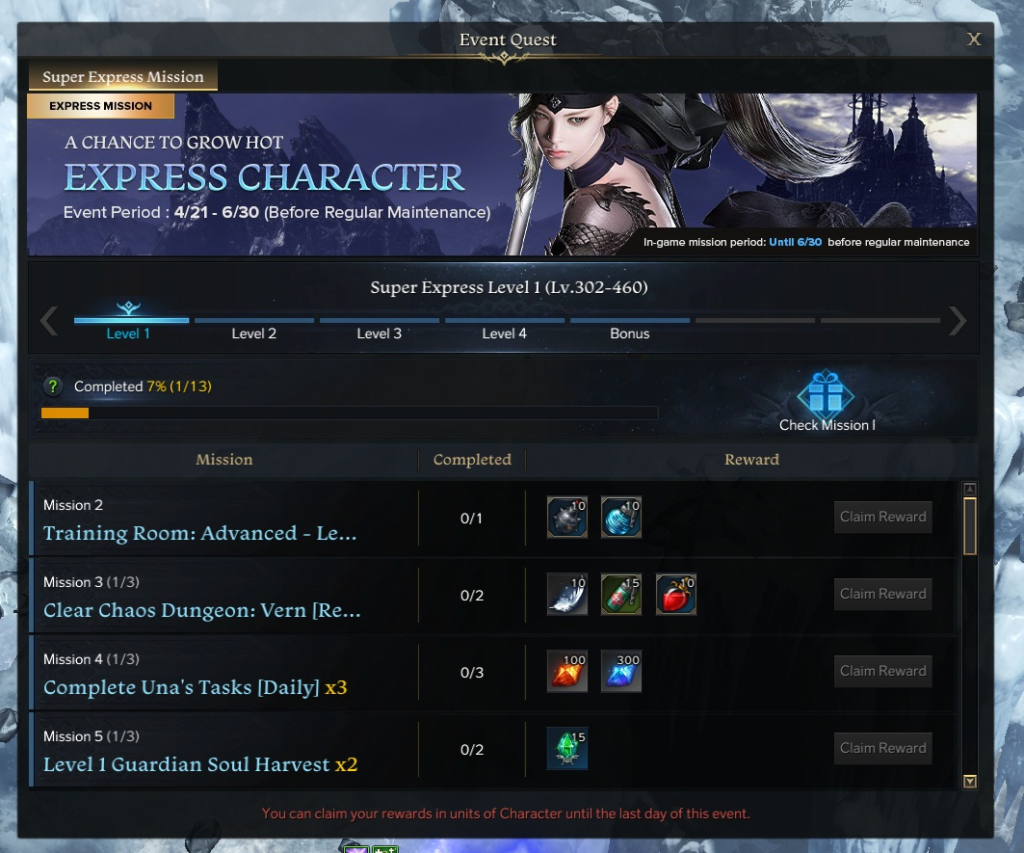Image resolution: width=1024 pixels, height=853 pixels.
Task: Claim Reward for Mission 2 Training Room
Action: pyautogui.click(x=883, y=517)
